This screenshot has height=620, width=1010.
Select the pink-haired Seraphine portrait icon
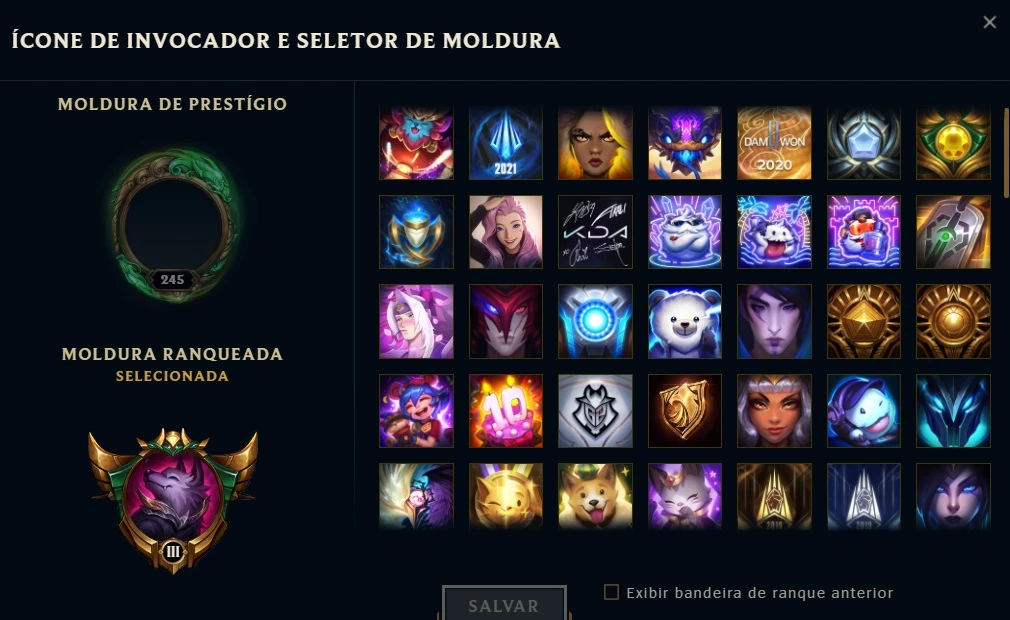coord(506,232)
